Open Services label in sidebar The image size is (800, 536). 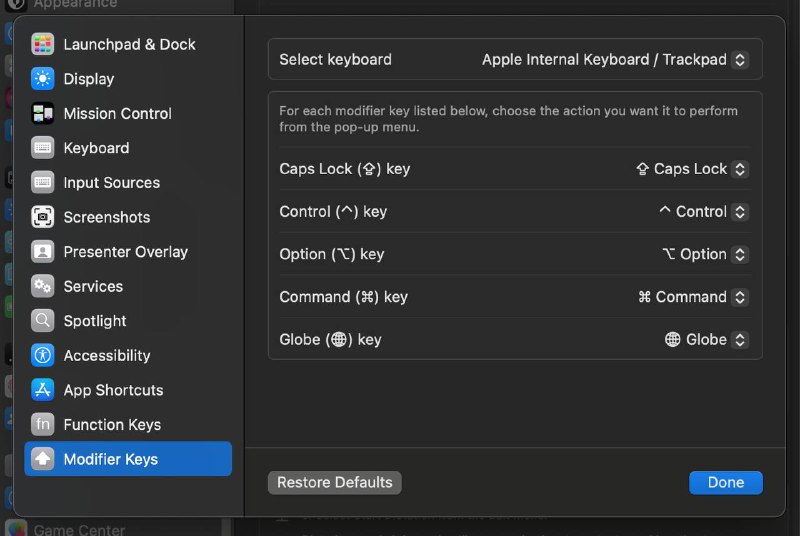point(93,286)
